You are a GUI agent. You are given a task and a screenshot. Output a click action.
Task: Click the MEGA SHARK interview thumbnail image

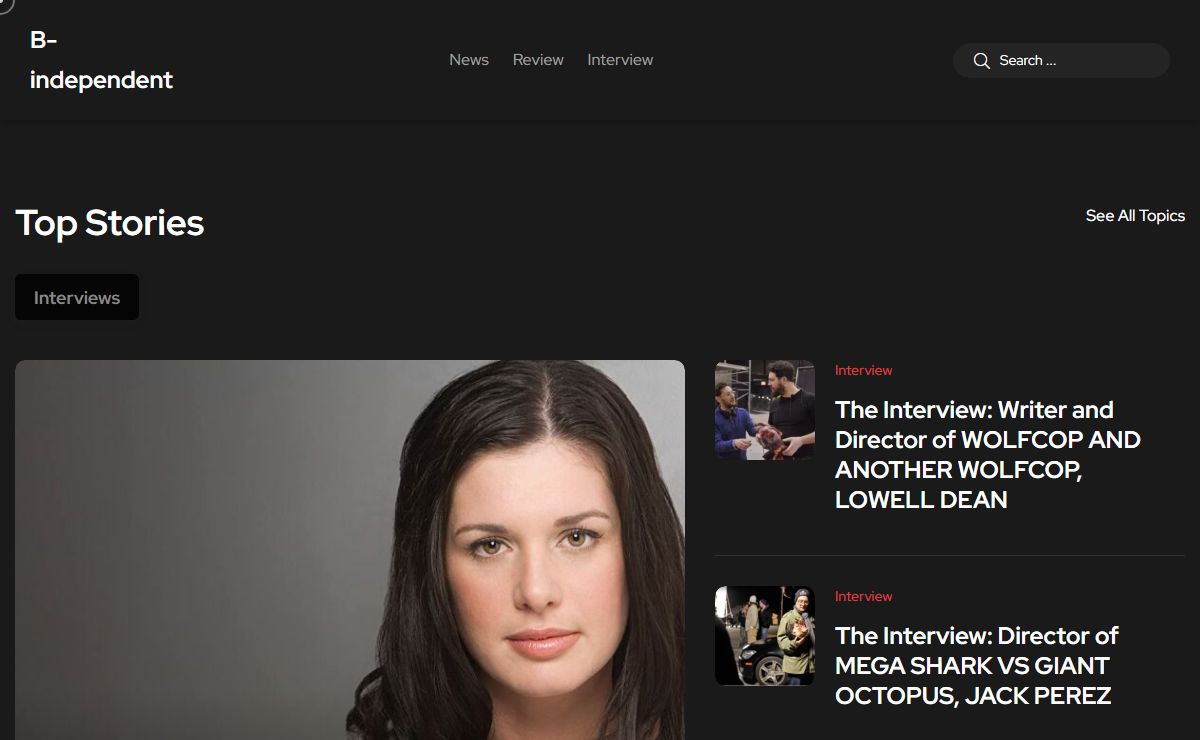tap(764, 636)
